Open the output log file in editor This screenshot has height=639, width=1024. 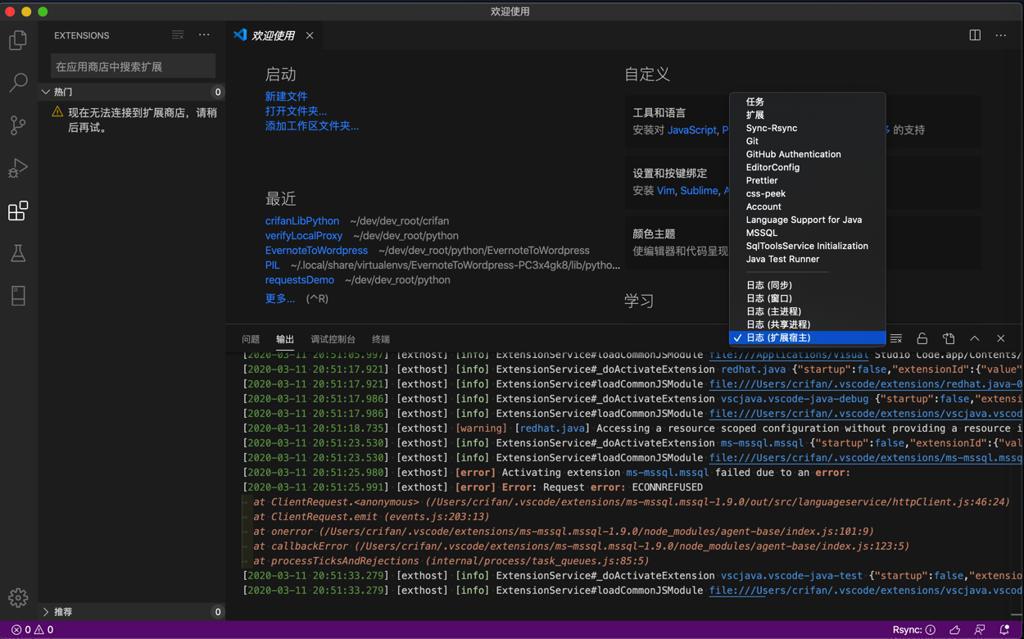tap(948, 338)
